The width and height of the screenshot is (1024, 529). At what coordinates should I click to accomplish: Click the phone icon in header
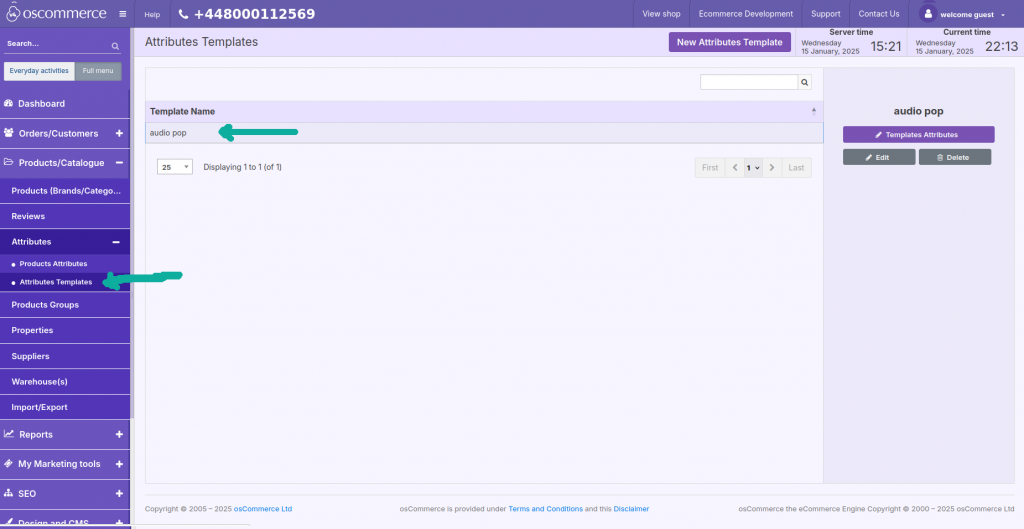[184, 14]
